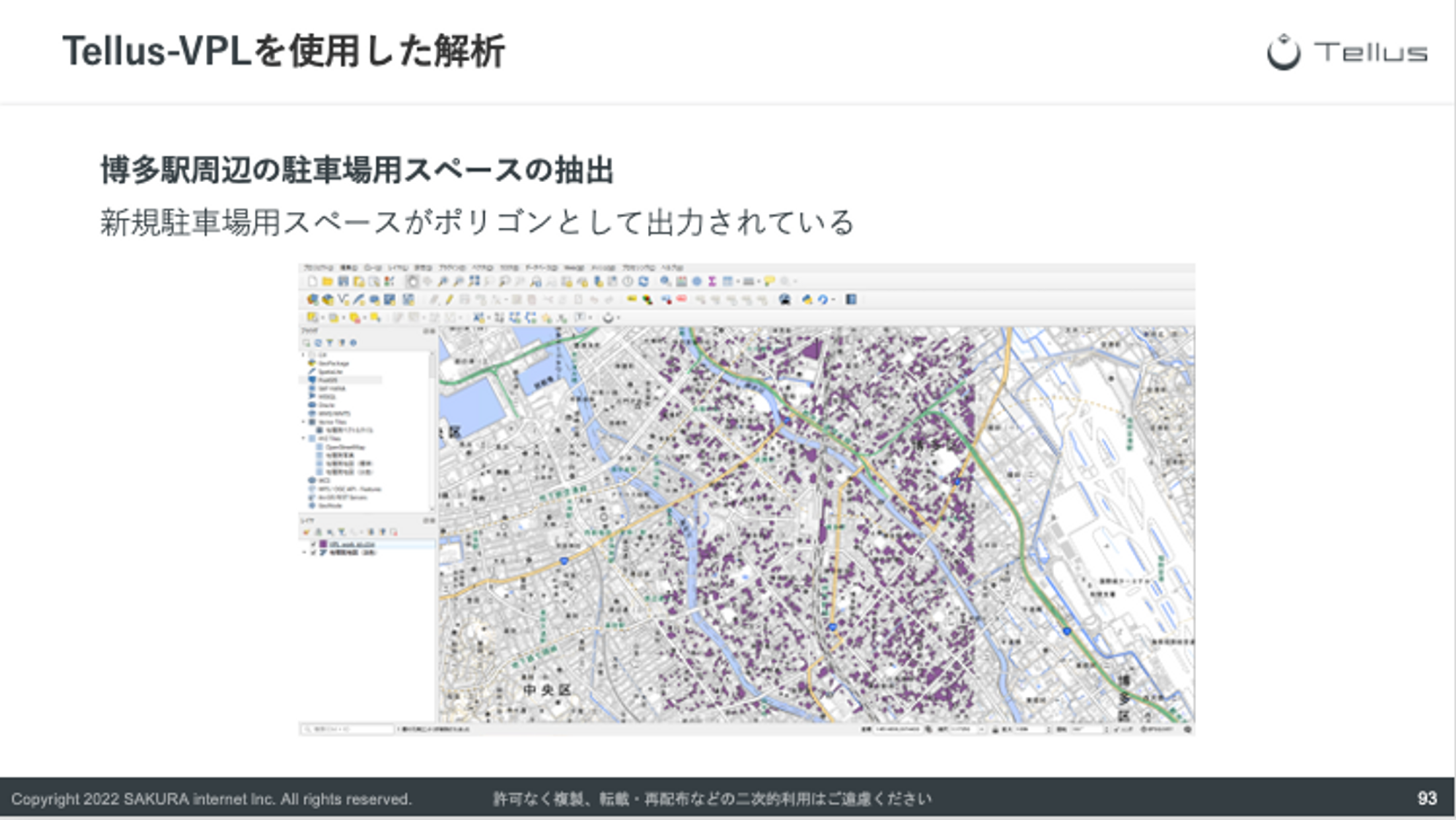This screenshot has width=1456, height=820.
Task: Click the Statistical Summary sigma icon
Action: point(712,281)
